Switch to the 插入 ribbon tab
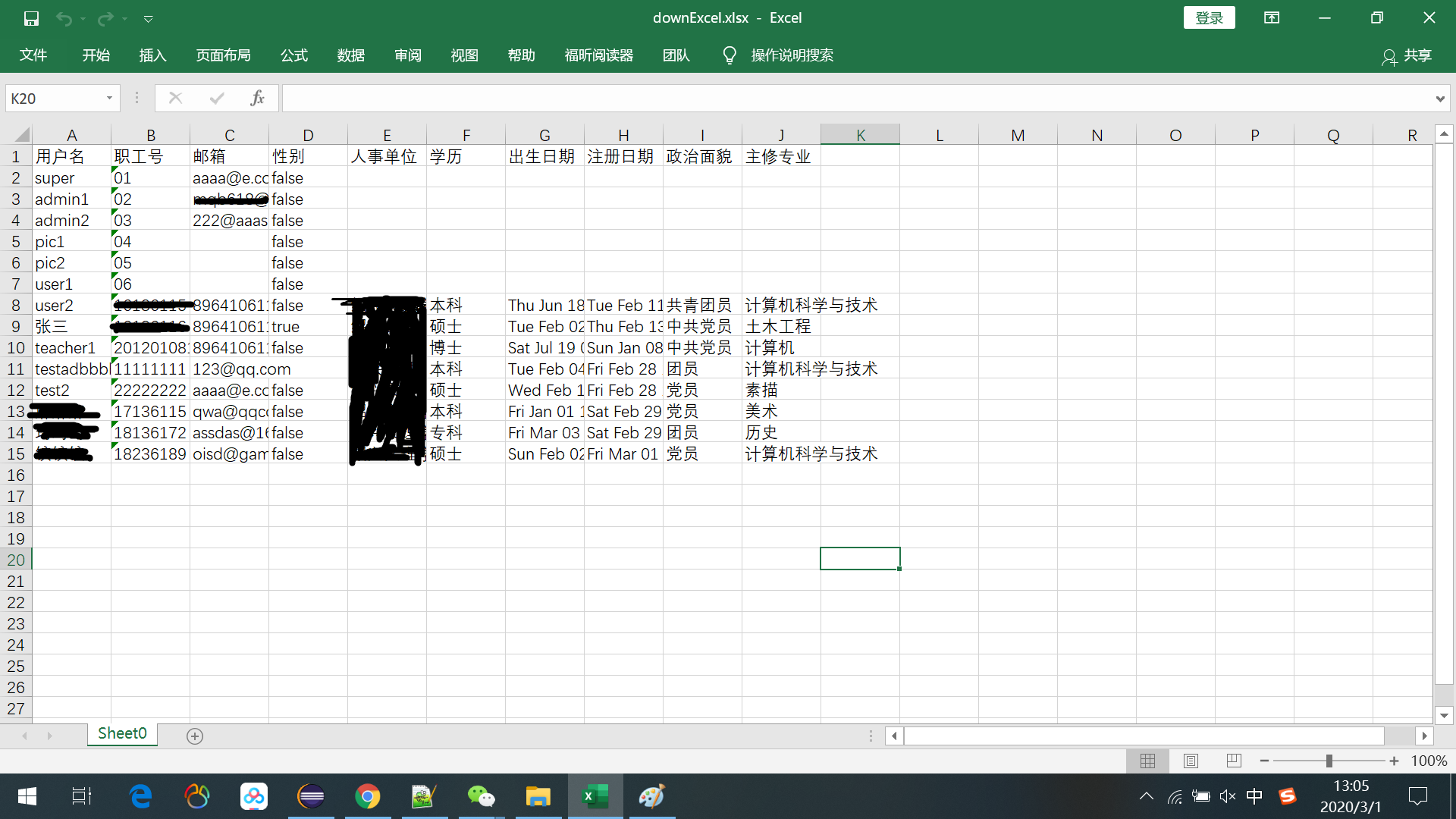Image resolution: width=1456 pixels, height=819 pixels. point(152,55)
